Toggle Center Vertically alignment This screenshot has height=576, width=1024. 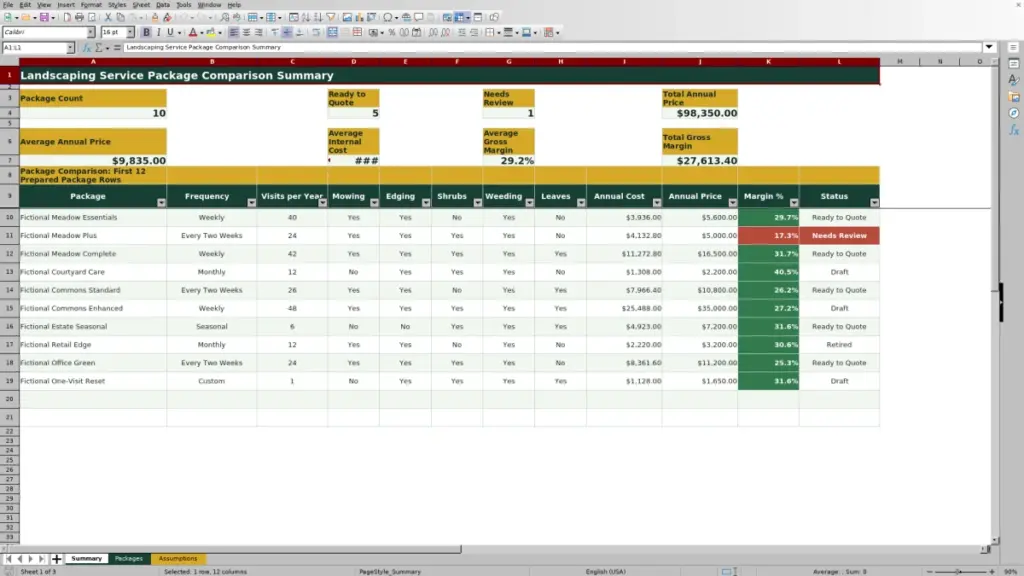[287, 33]
